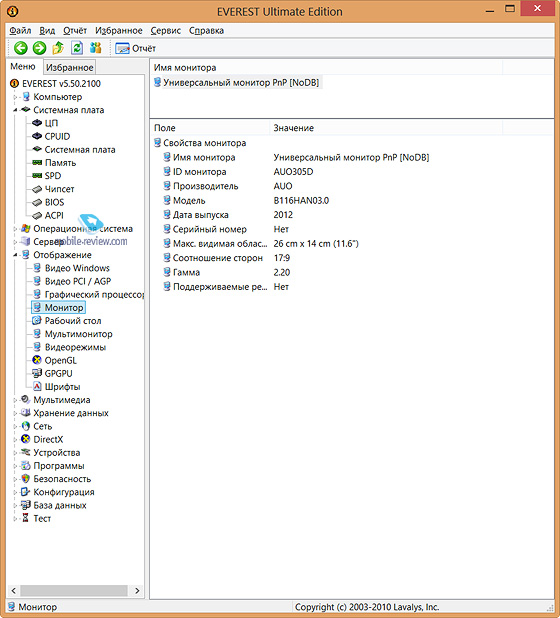The height and width of the screenshot is (618, 560).
Task: Select the Монитор tree item
Action: pos(58,307)
